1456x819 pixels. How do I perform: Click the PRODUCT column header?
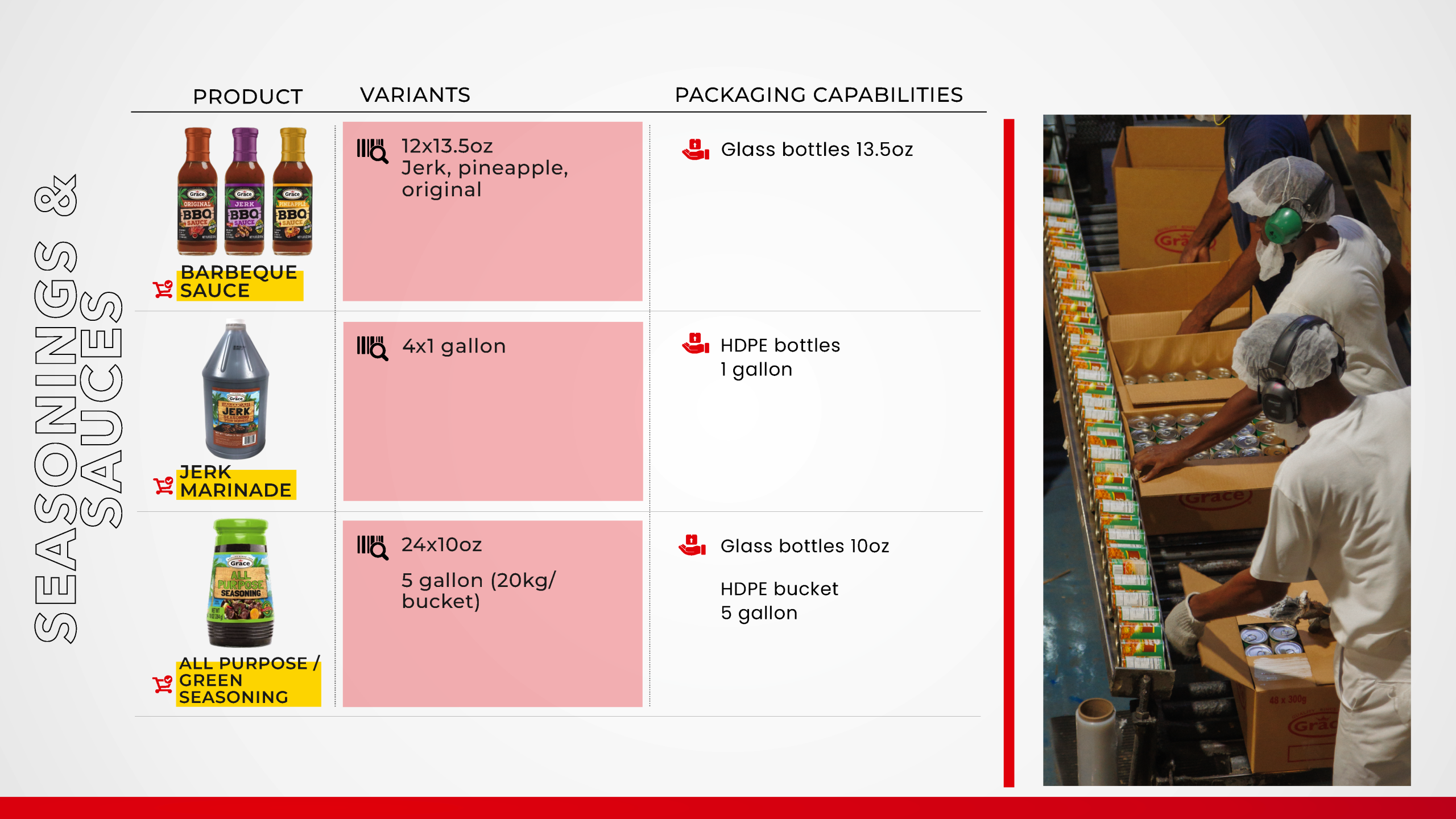247,97
